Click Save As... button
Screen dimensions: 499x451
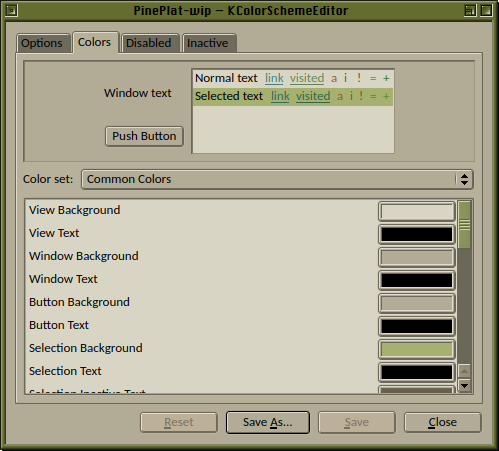pyautogui.click(x=268, y=422)
